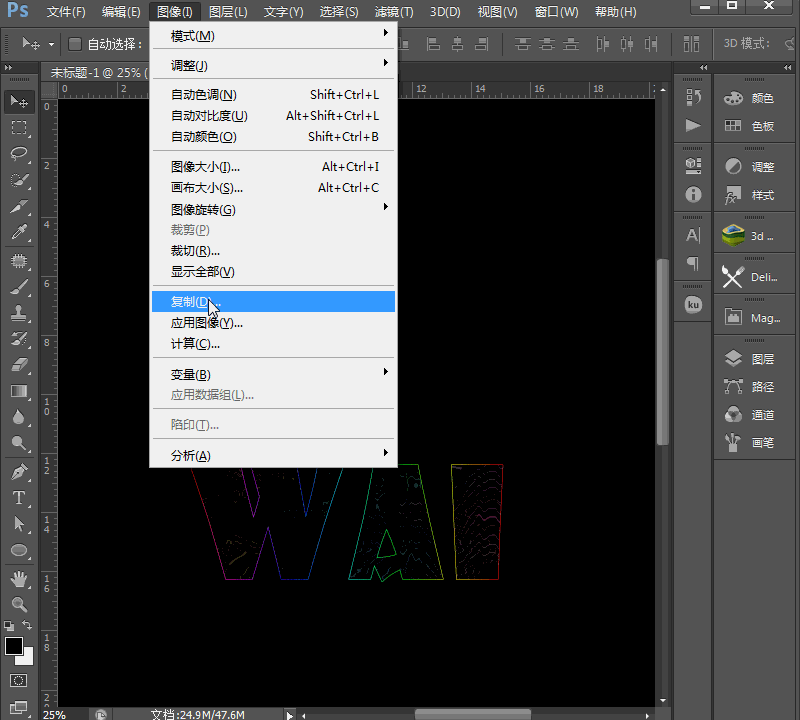Open the Character panel icon
Image resolution: width=800 pixels, height=720 pixels.
click(x=693, y=235)
